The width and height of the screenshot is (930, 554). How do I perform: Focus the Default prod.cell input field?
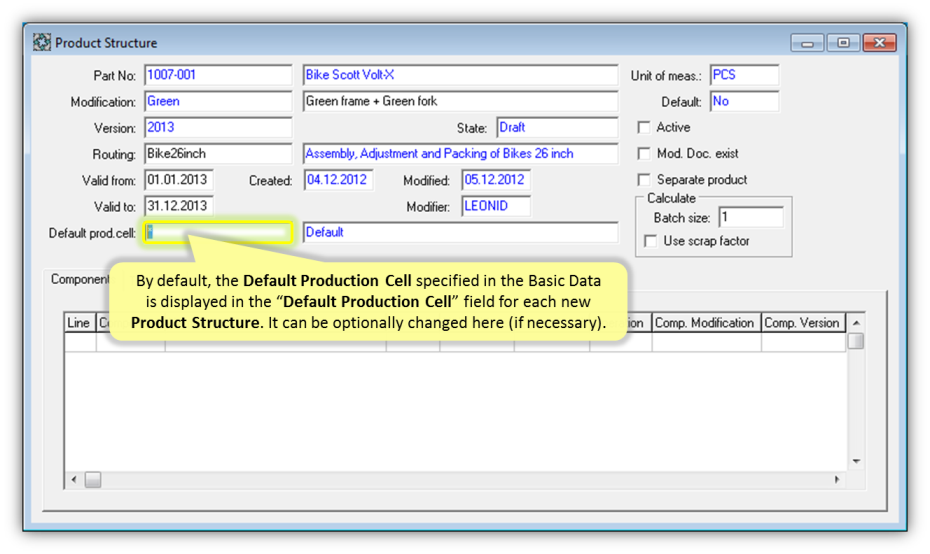coord(218,232)
